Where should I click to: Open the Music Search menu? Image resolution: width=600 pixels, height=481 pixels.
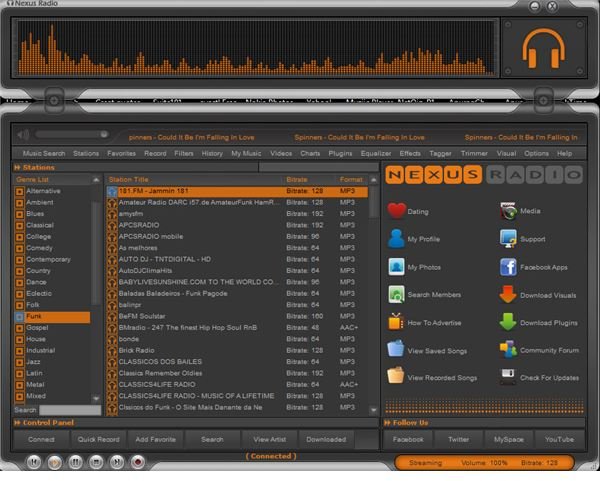44,153
